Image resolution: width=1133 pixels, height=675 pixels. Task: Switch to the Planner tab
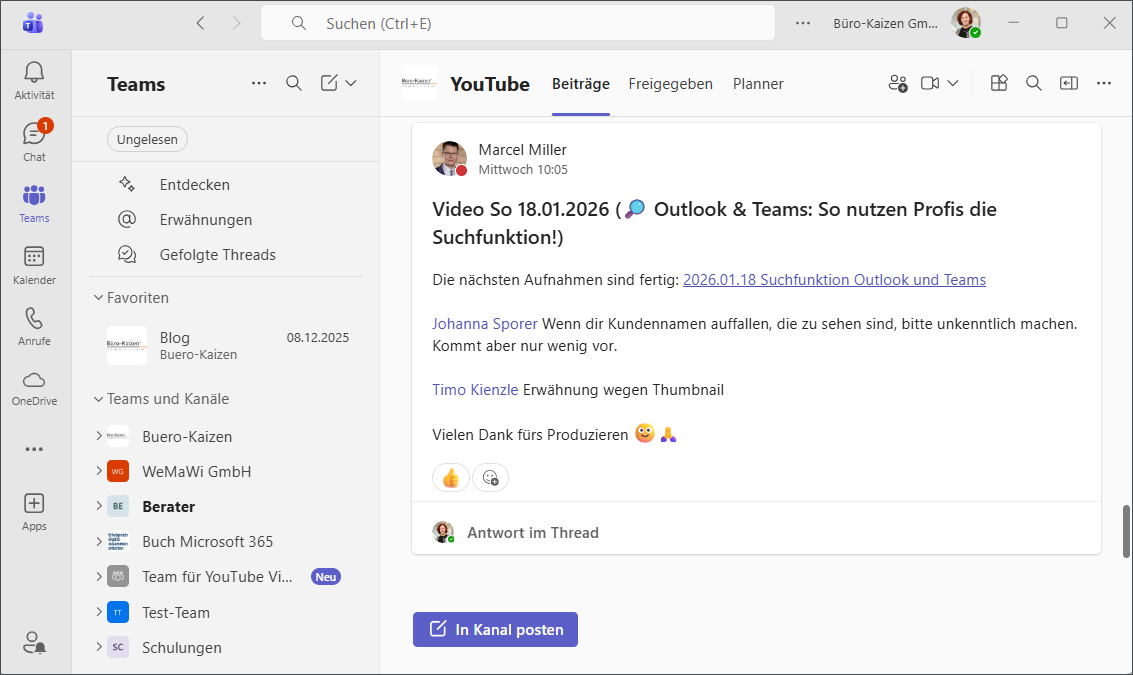[758, 84]
